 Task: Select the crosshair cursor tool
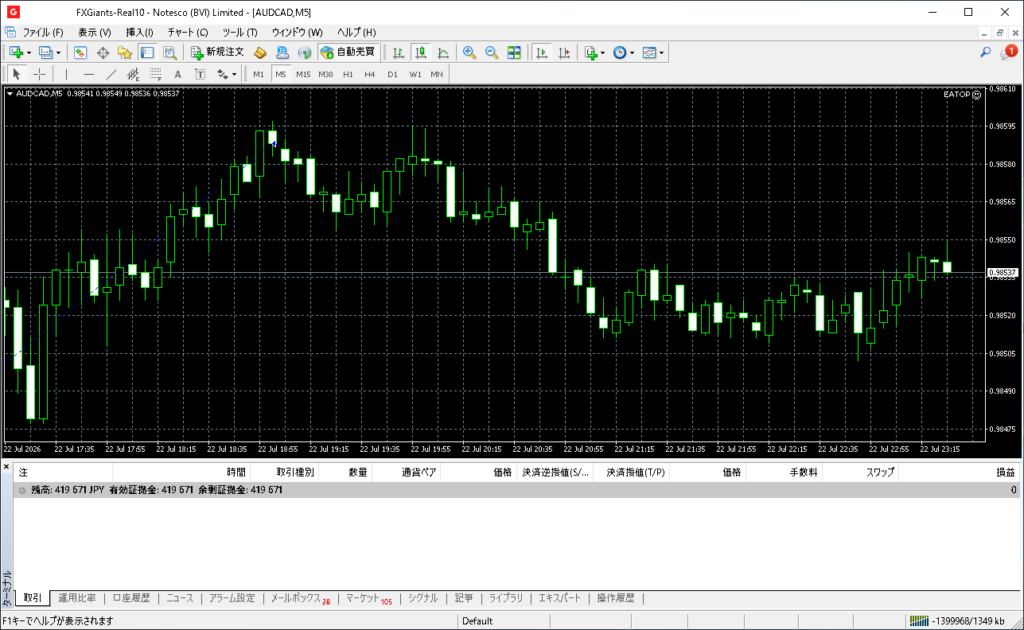pos(39,74)
